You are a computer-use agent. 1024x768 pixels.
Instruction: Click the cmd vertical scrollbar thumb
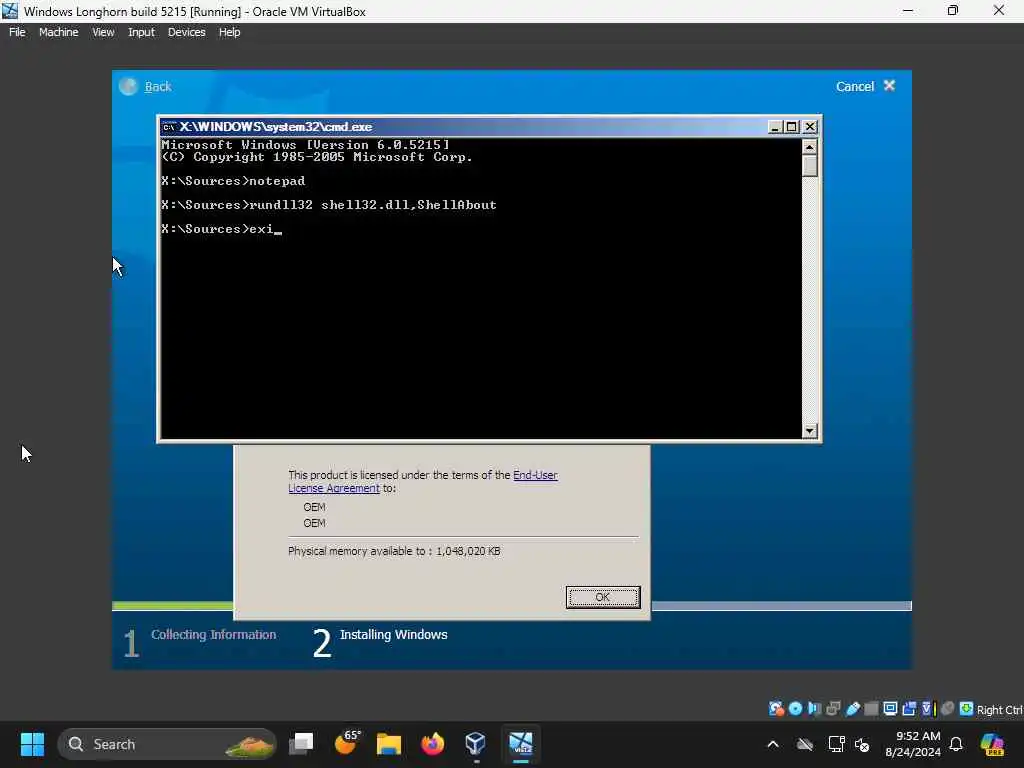809,166
